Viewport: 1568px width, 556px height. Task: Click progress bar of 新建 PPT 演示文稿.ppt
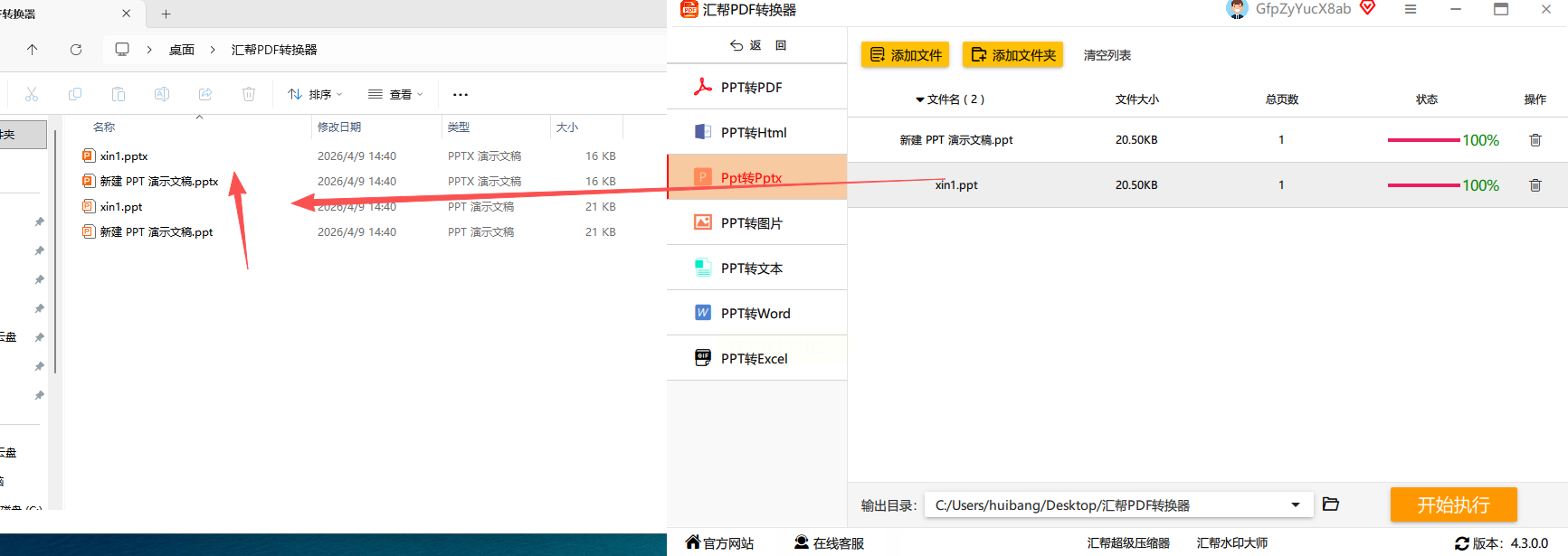click(x=1424, y=140)
